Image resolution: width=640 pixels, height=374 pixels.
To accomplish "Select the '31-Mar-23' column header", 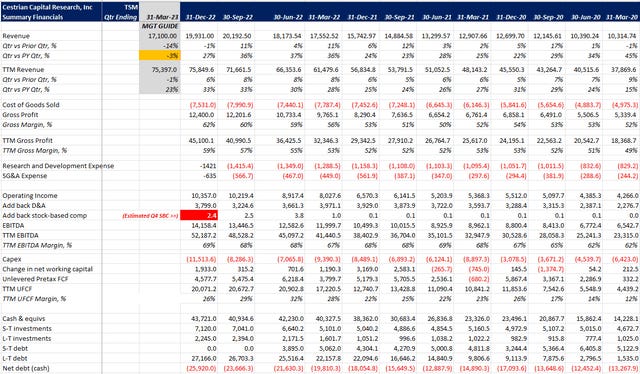I will (162, 17).
